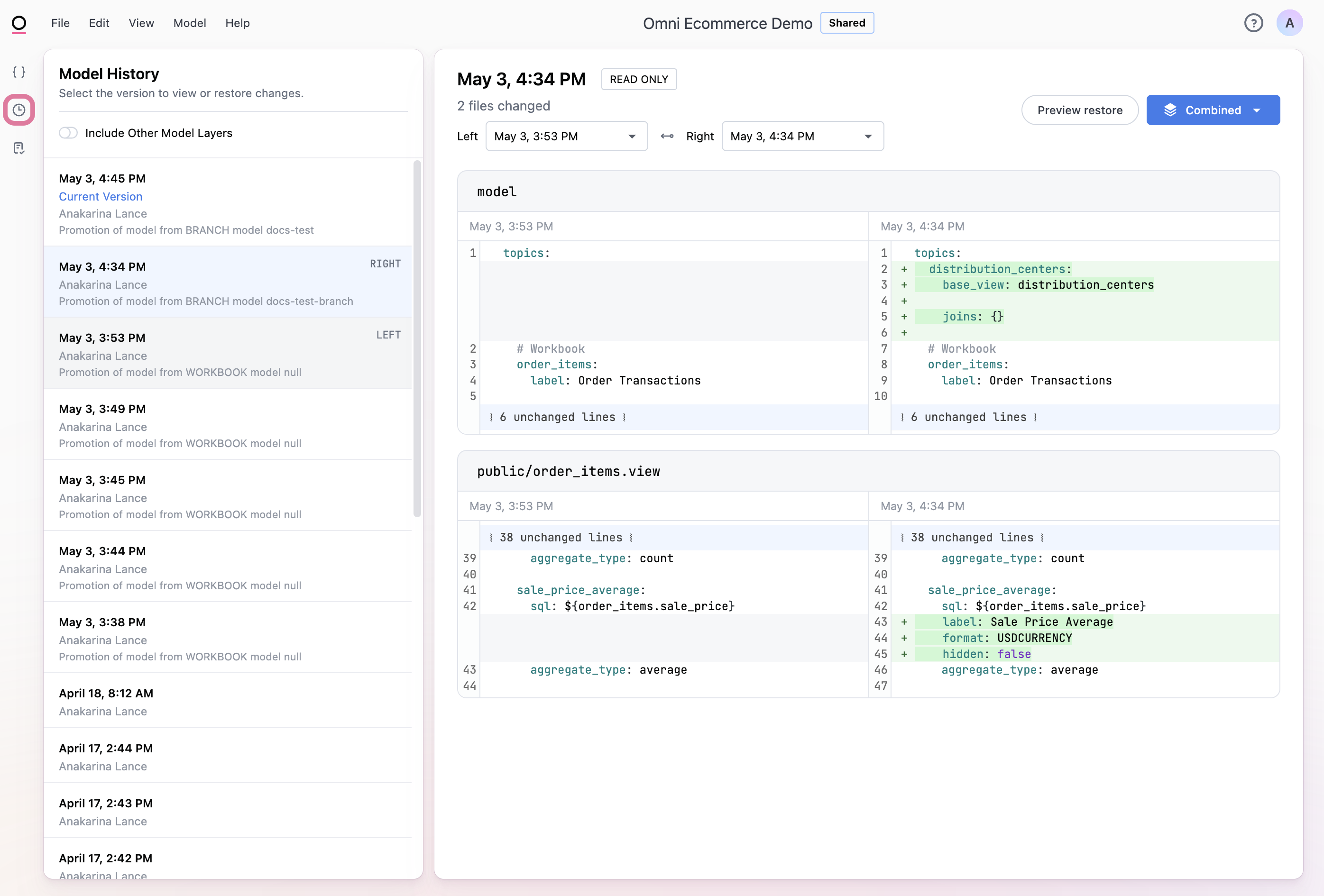Toggle Include Other Model Layers switch
This screenshot has width=1324, height=896.
click(68, 133)
